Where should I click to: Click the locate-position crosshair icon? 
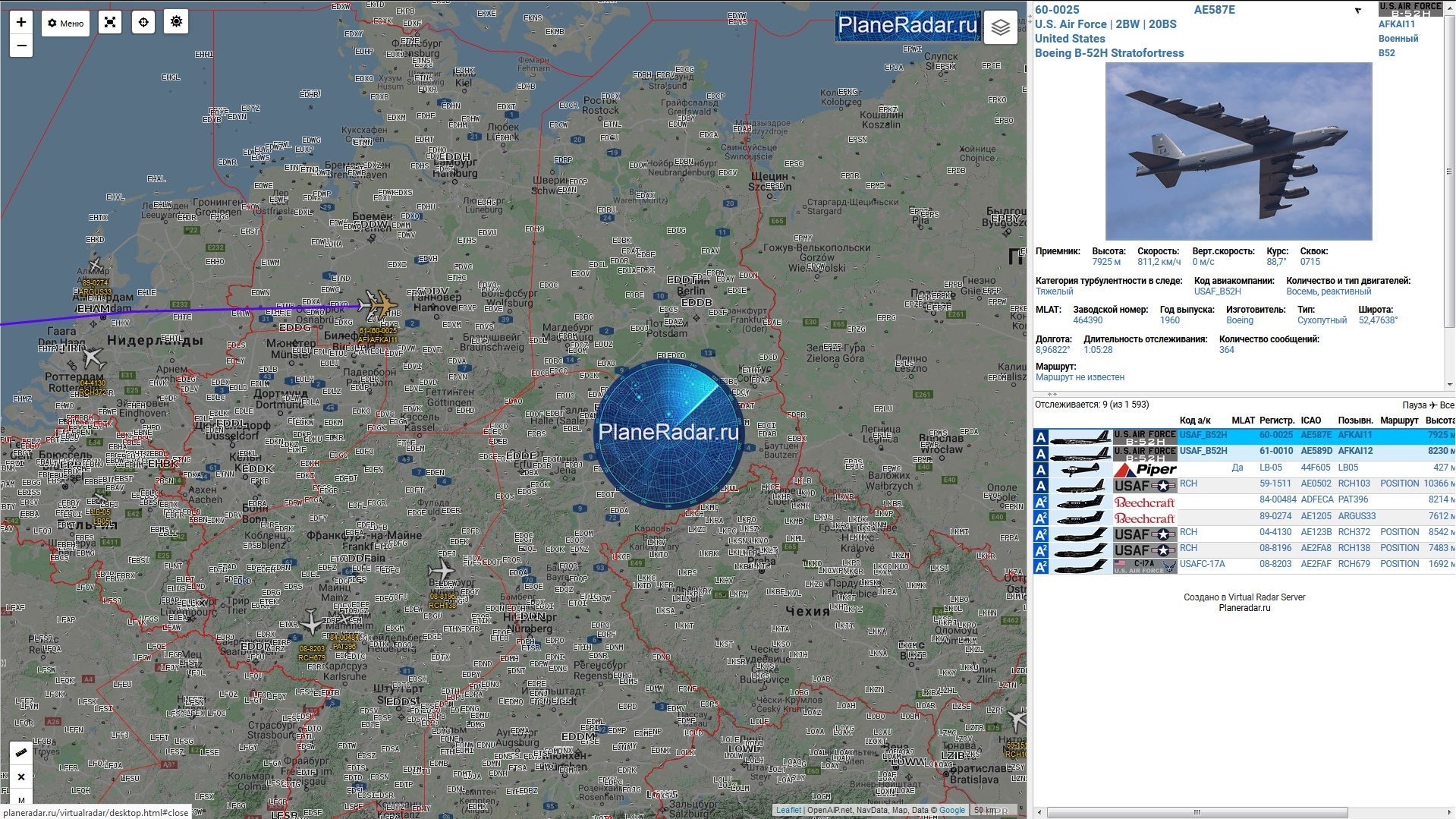(x=143, y=23)
